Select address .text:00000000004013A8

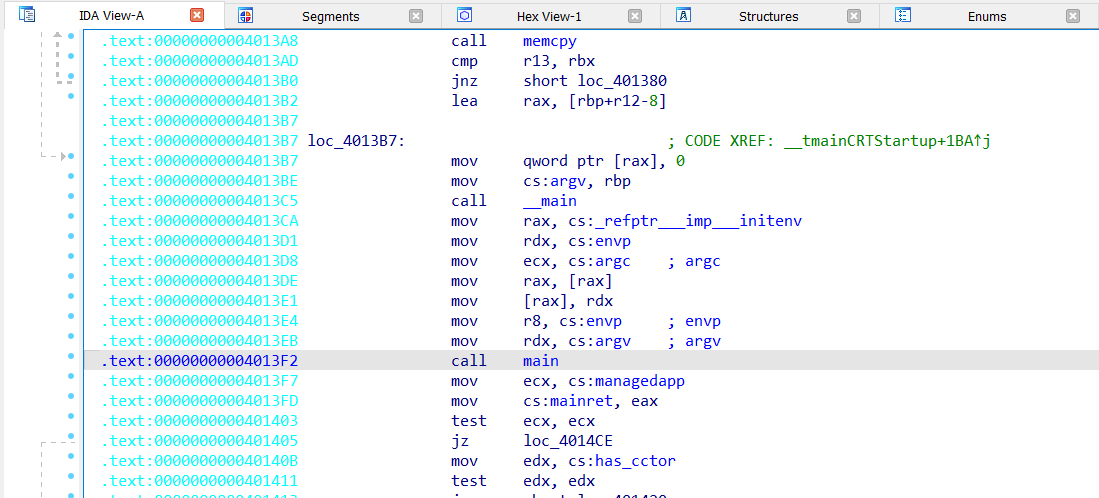[x=200, y=41]
